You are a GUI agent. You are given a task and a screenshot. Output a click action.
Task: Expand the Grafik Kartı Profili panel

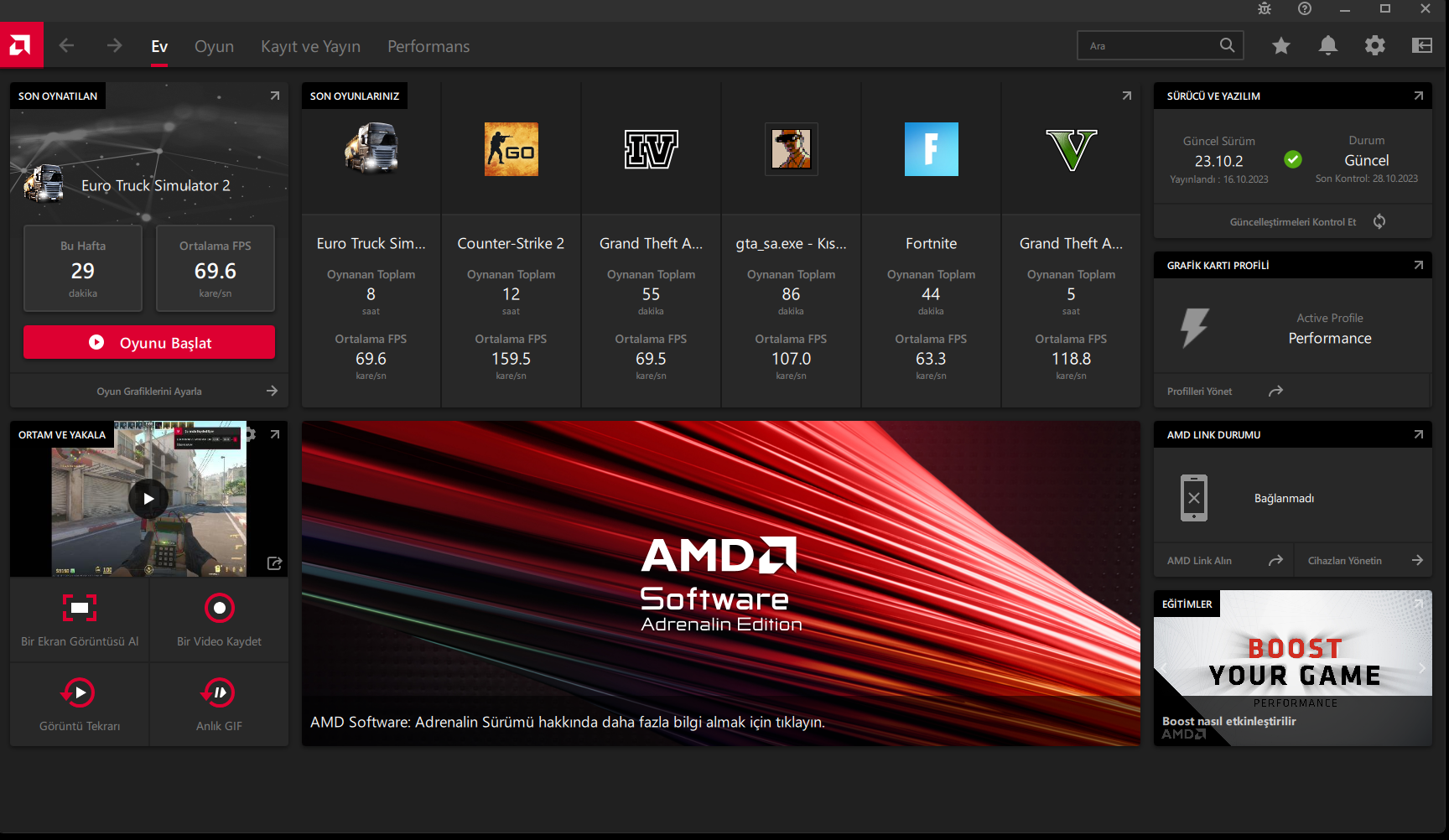(1418, 265)
